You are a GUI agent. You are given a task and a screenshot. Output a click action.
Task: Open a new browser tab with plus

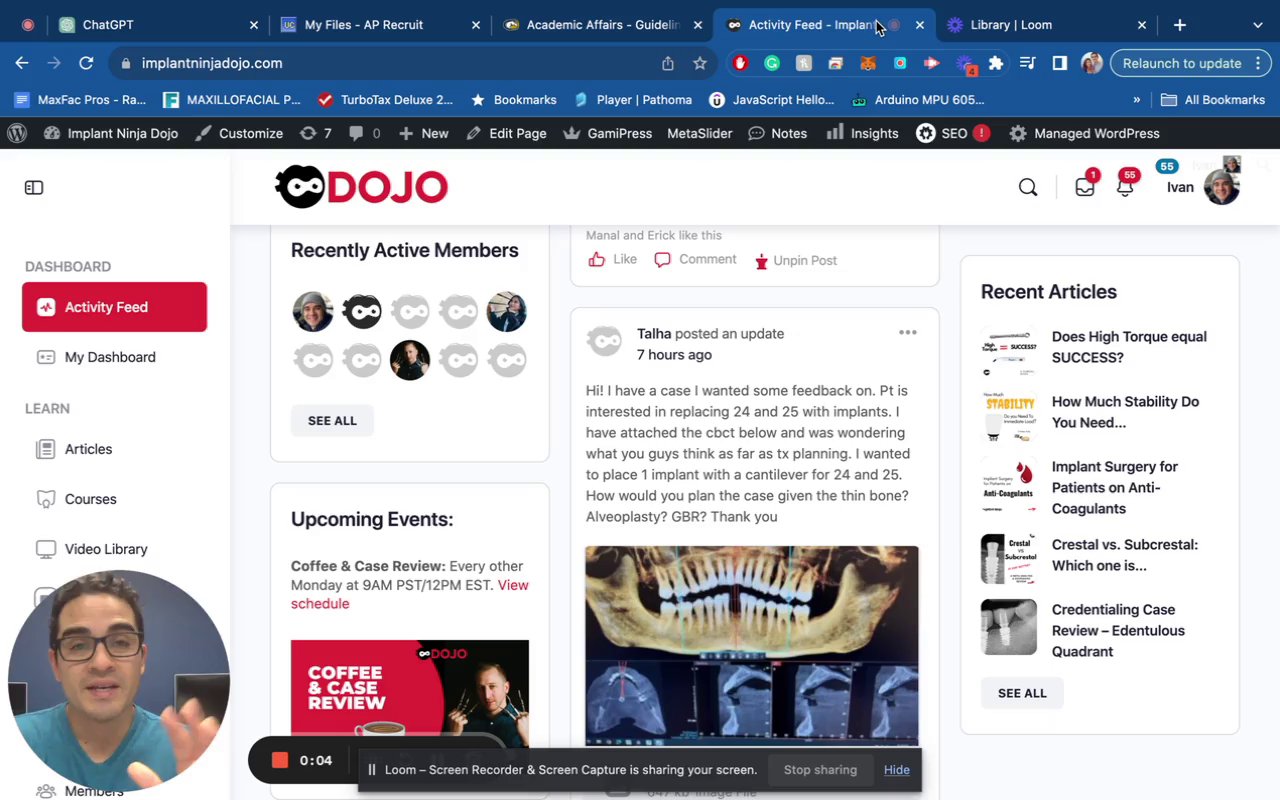pos(1180,25)
